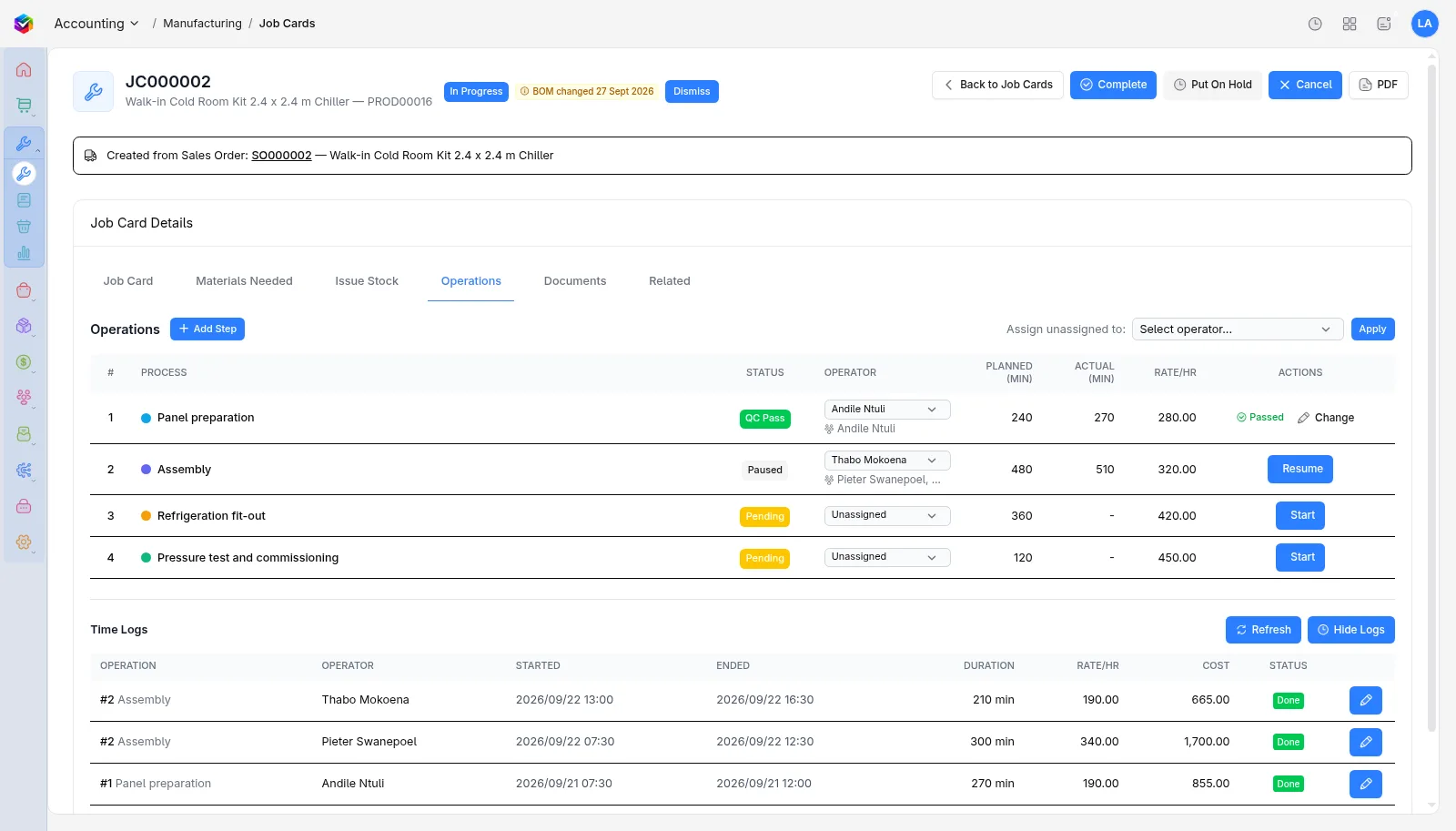Export the job card as PDF
Viewport: 1456px width, 831px height.
click(1379, 85)
